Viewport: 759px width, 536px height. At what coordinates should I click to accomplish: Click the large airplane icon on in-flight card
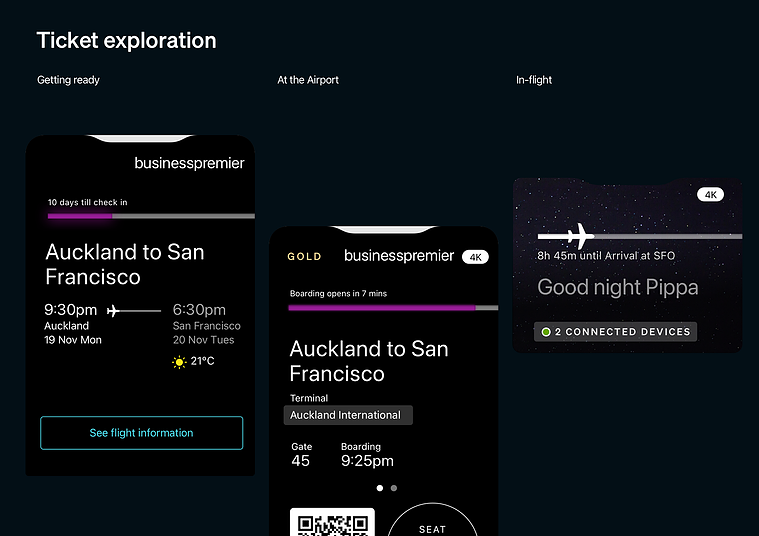coord(580,236)
